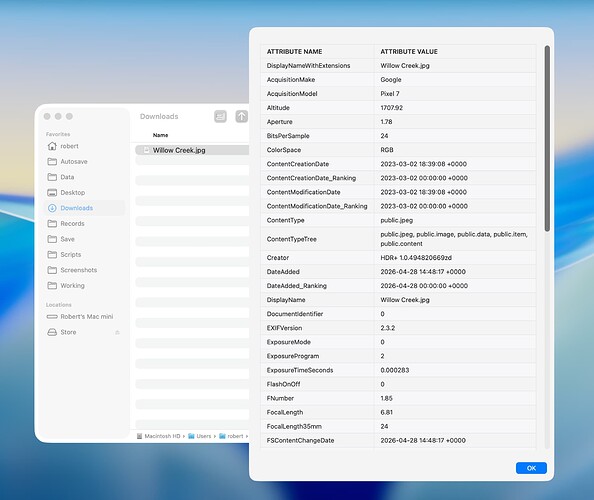Open the Save folder in the sidebar

[x=67, y=239]
